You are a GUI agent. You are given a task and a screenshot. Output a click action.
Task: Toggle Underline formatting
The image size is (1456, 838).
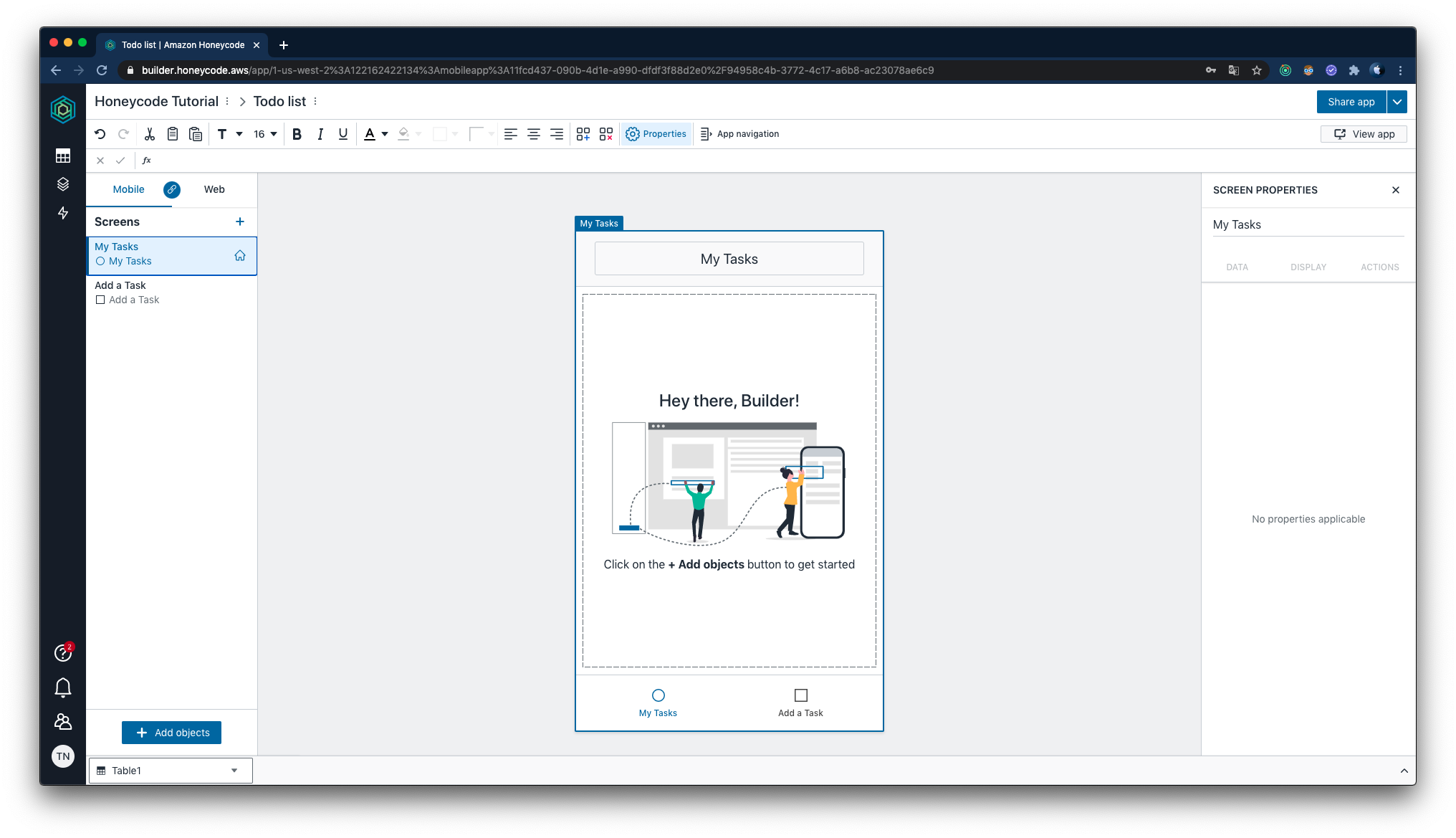(x=343, y=134)
